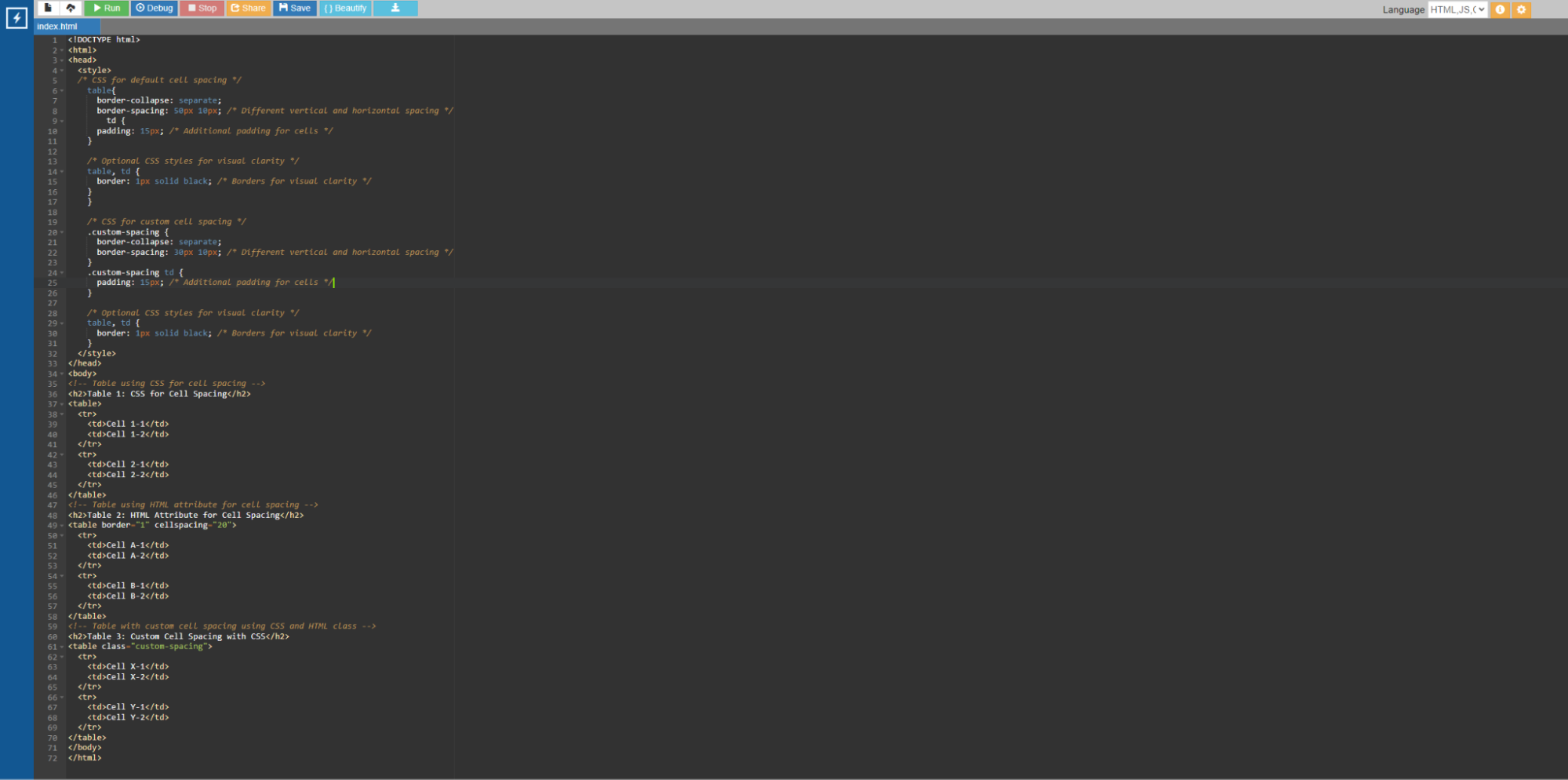Image resolution: width=1568 pixels, height=780 pixels.
Task: Collapse the <tr> block on line 54
Action: pyautogui.click(x=62, y=576)
